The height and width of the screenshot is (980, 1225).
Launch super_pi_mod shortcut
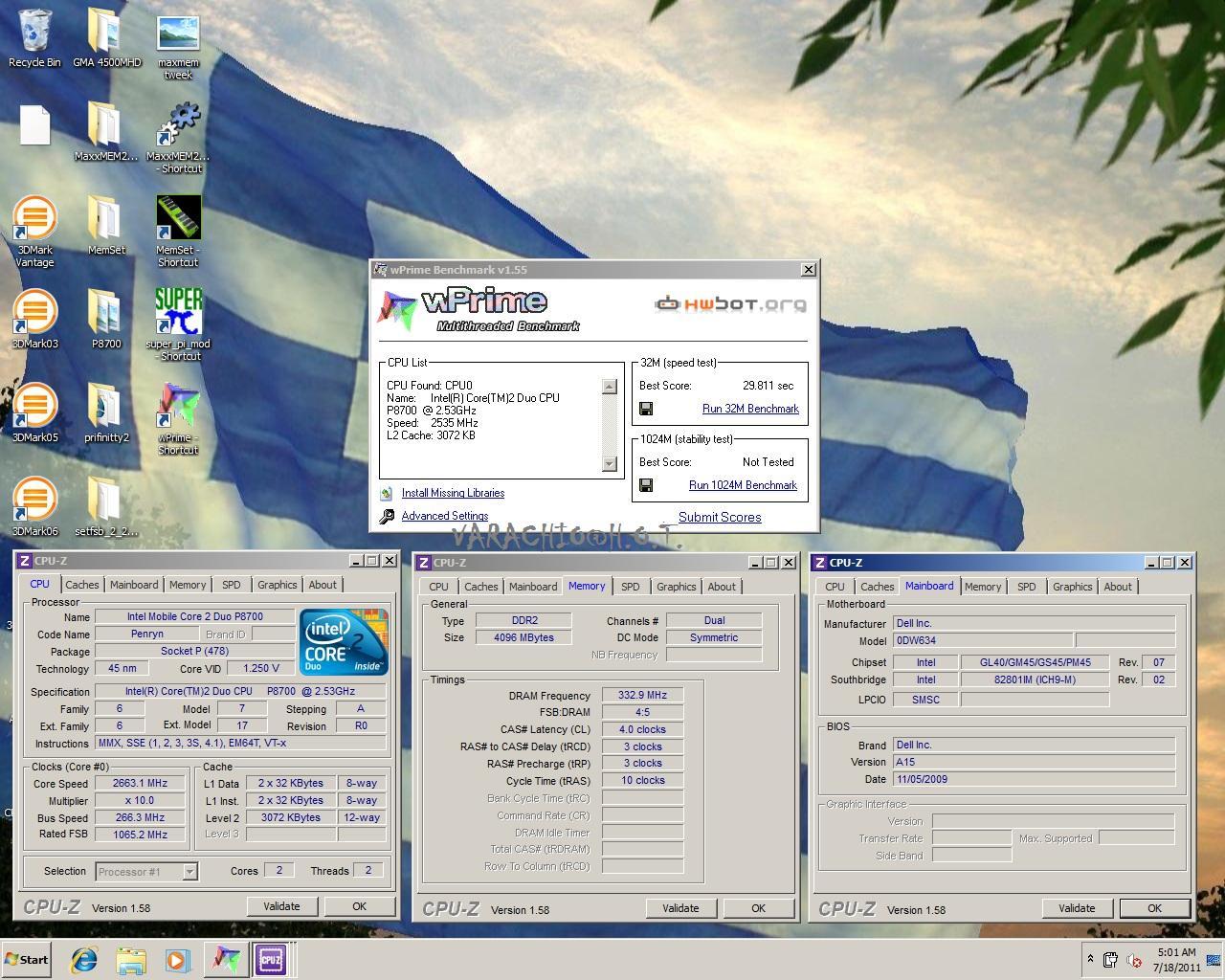178,325
